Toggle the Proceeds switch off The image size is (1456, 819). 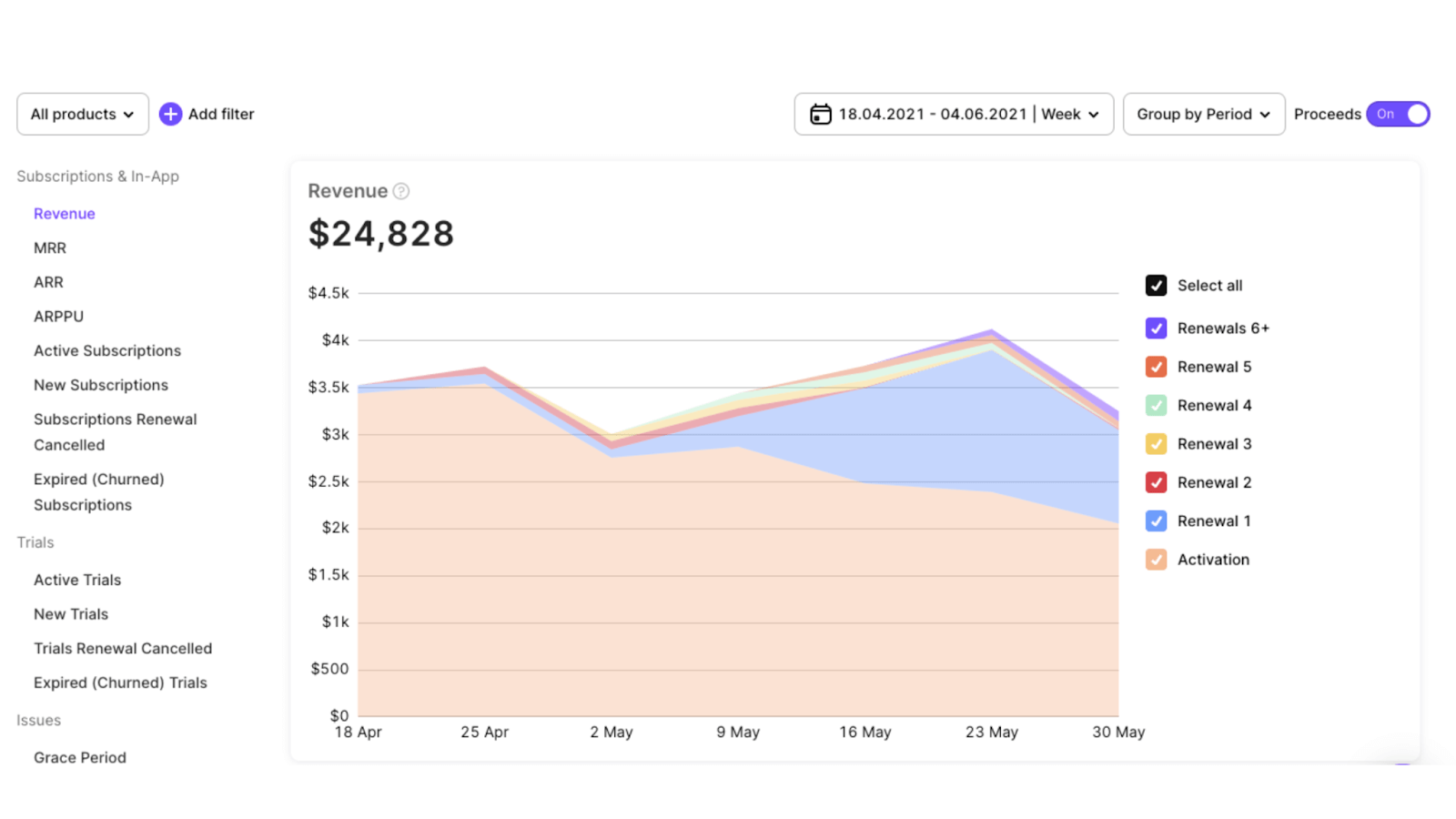point(1398,114)
